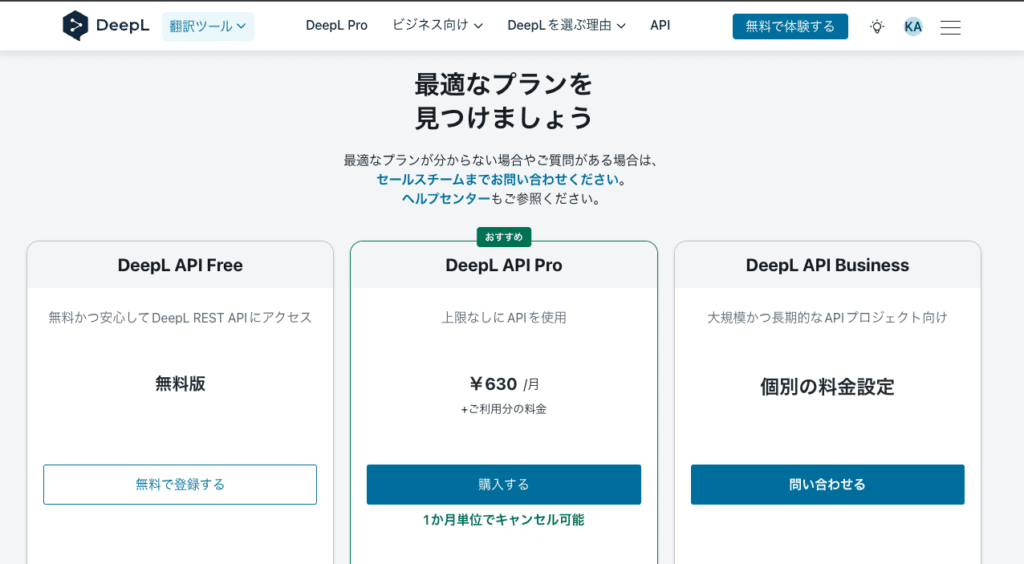Follow the セールスチームまでお問い合わせください link
The image size is (1024, 564).
click(497, 180)
